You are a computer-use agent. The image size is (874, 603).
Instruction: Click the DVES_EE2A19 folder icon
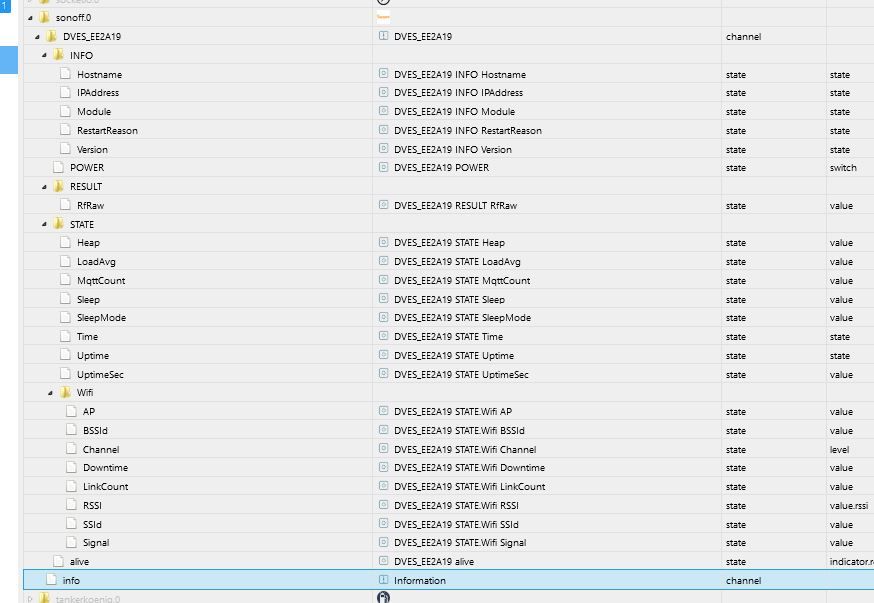pyautogui.click(x=52, y=36)
